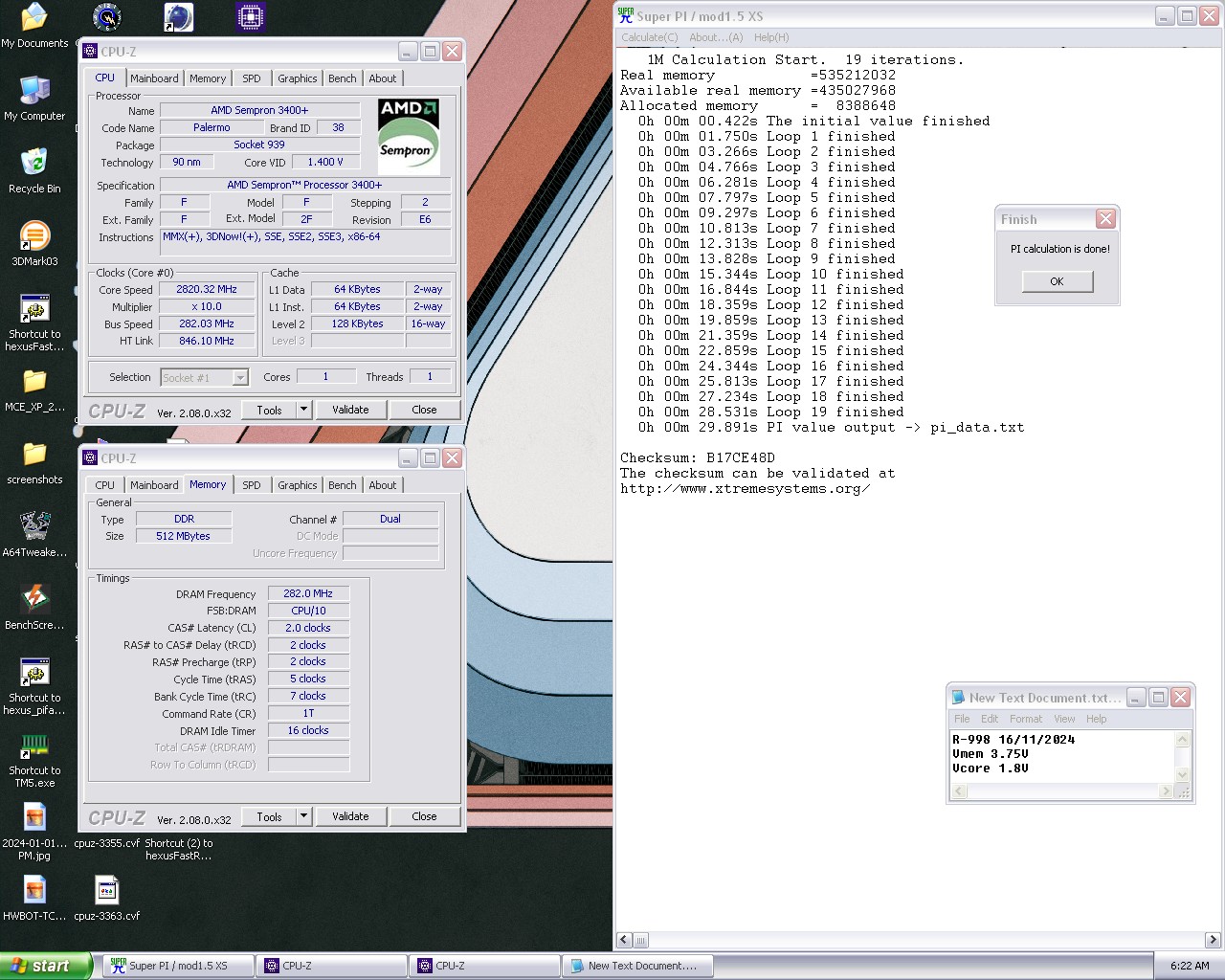Click the bottom CPU-Z window title icon
1225x980 pixels.
coord(91,458)
